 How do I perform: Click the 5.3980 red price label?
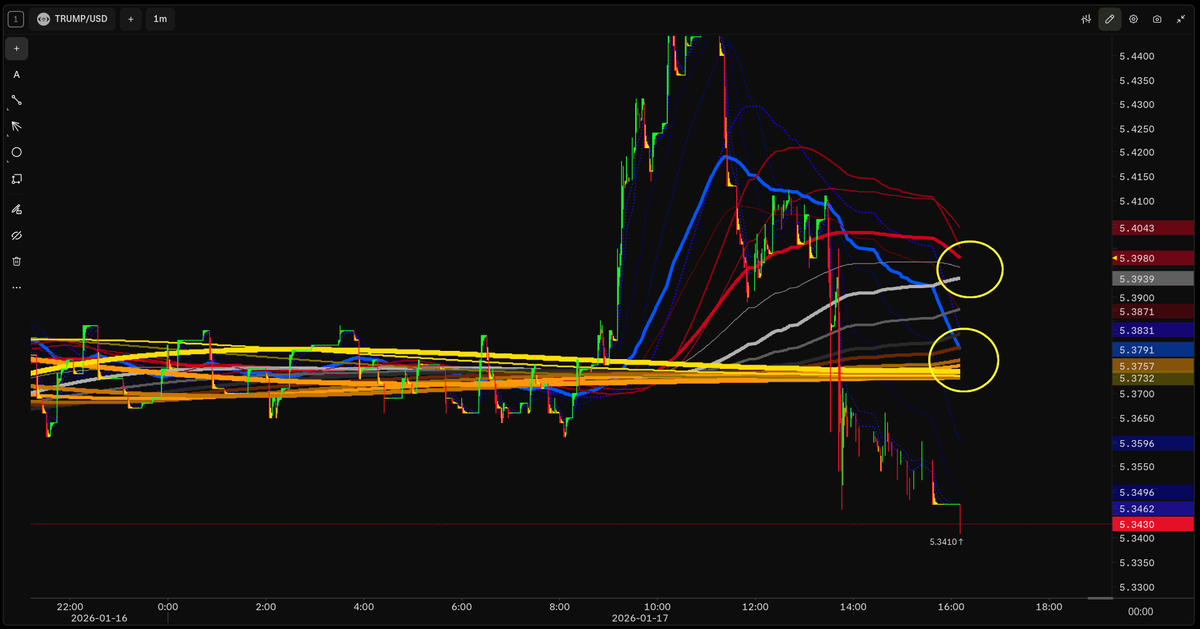(x=1153, y=259)
